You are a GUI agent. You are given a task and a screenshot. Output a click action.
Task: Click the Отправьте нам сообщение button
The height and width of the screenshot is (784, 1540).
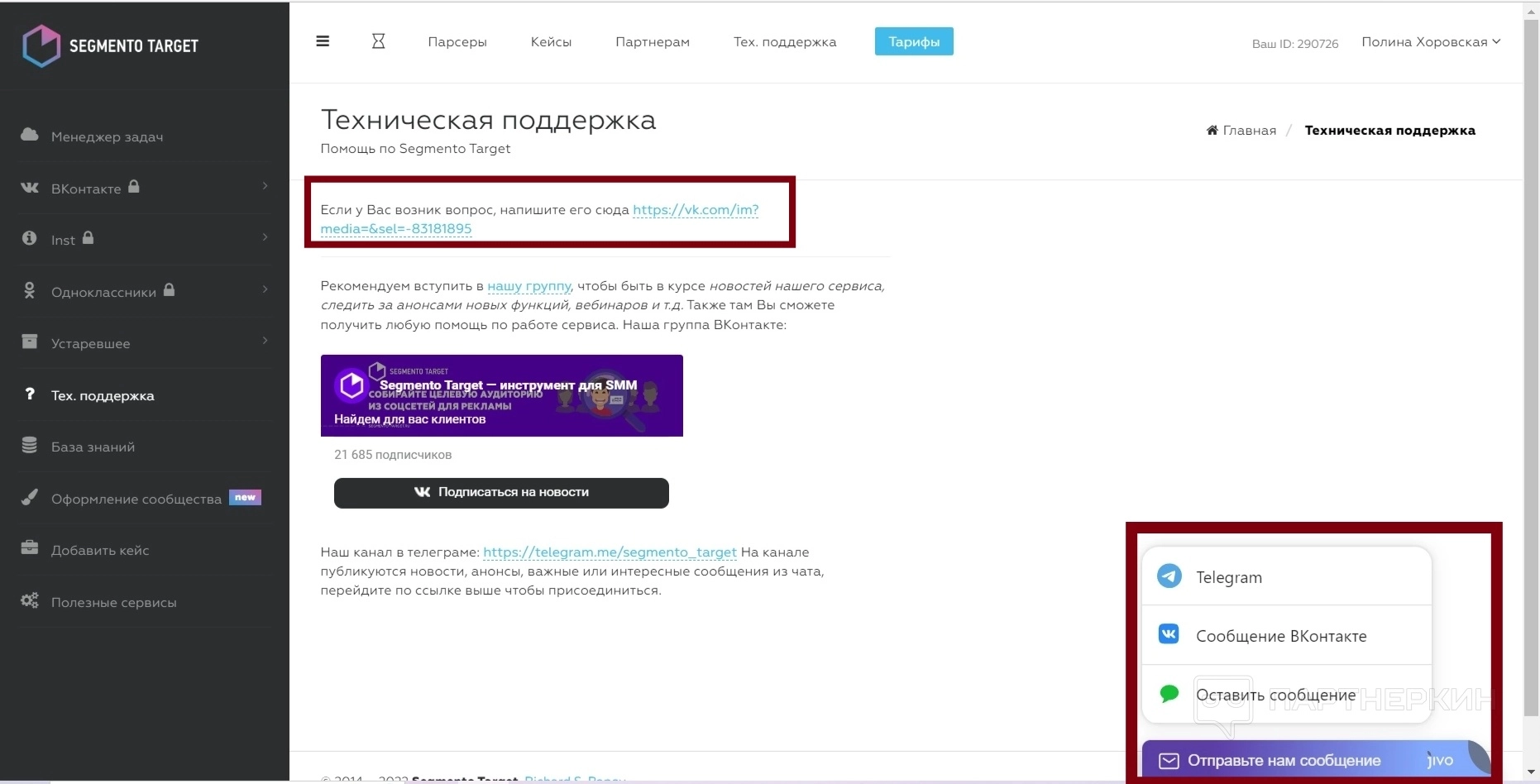(1316, 760)
